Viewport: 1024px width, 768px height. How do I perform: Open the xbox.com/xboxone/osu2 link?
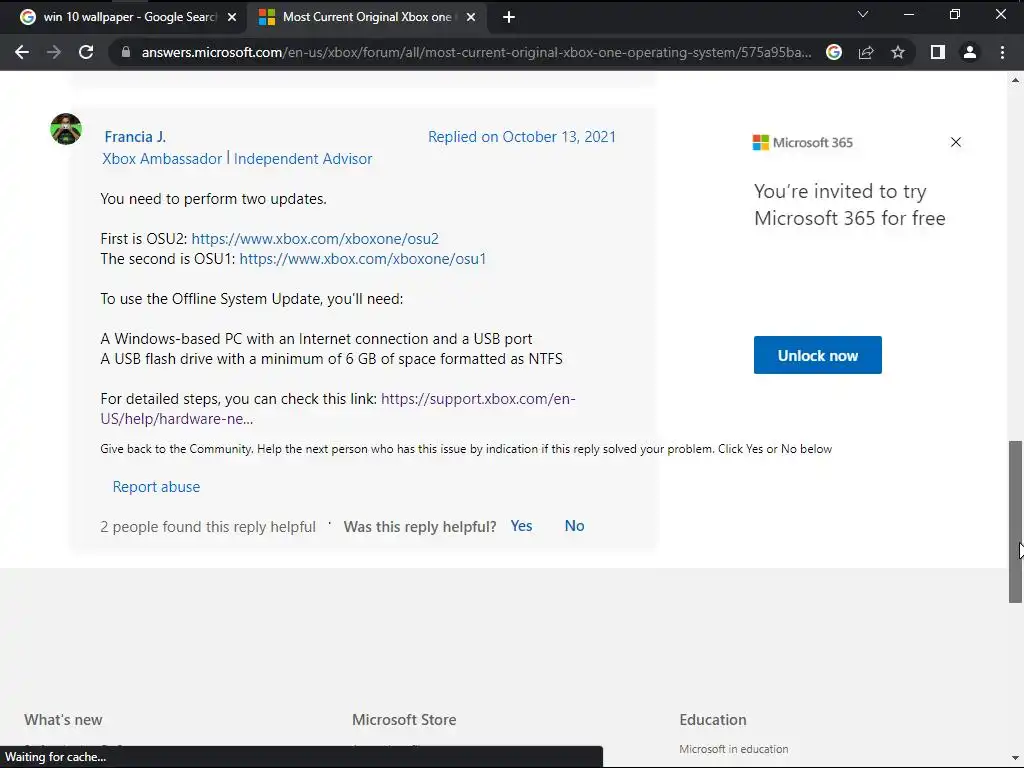[315, 239]
